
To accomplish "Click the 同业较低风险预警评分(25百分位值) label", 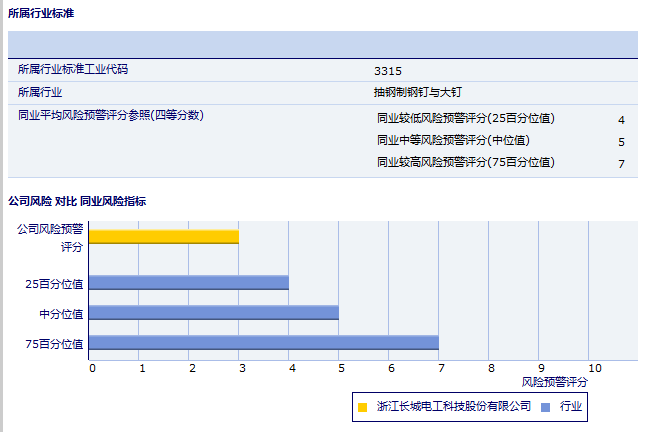I will tap(465, 118).
